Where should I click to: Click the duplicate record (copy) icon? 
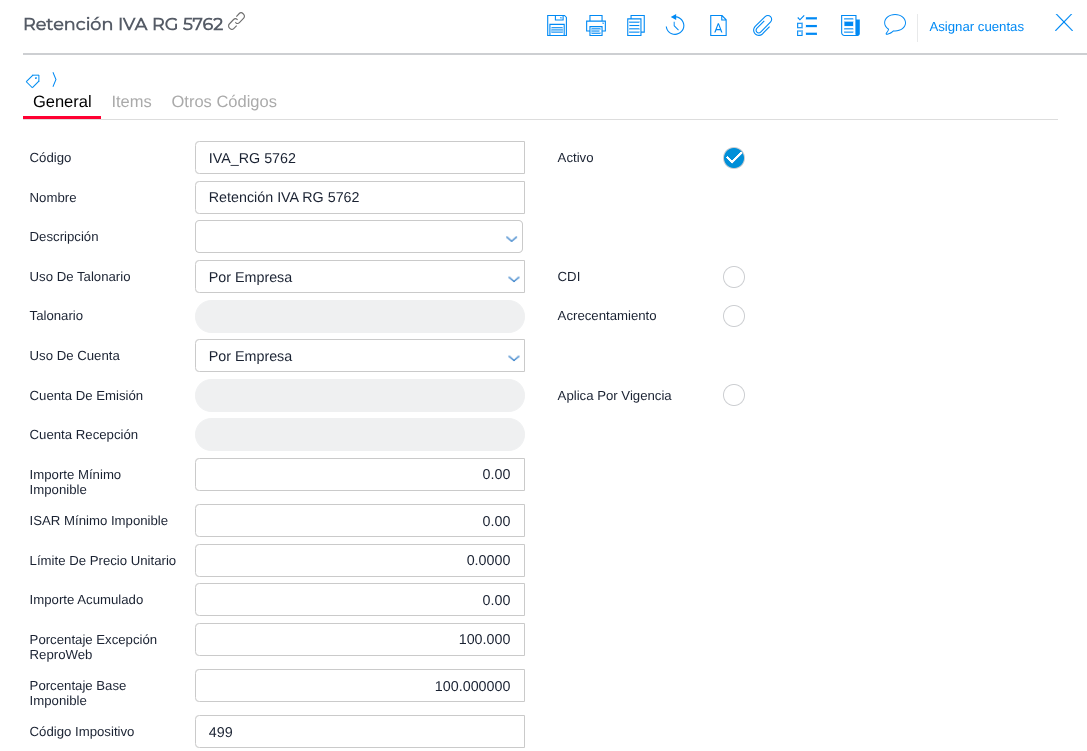636,26
